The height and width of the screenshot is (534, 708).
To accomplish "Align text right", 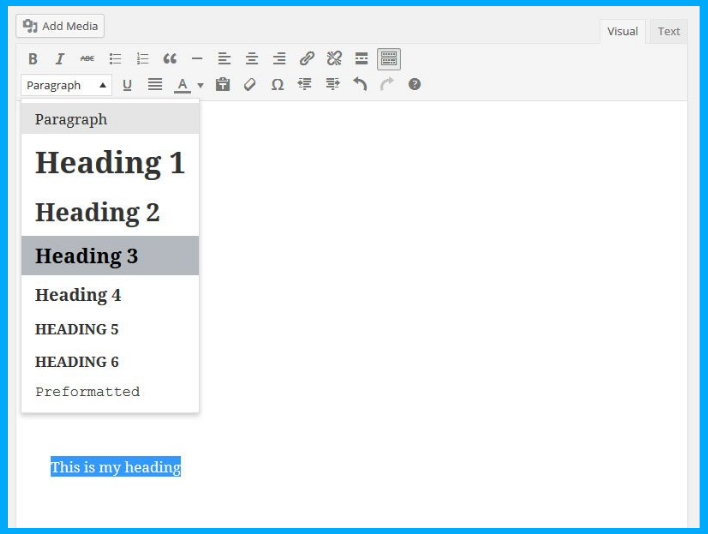I will click(x=279, y=59).
